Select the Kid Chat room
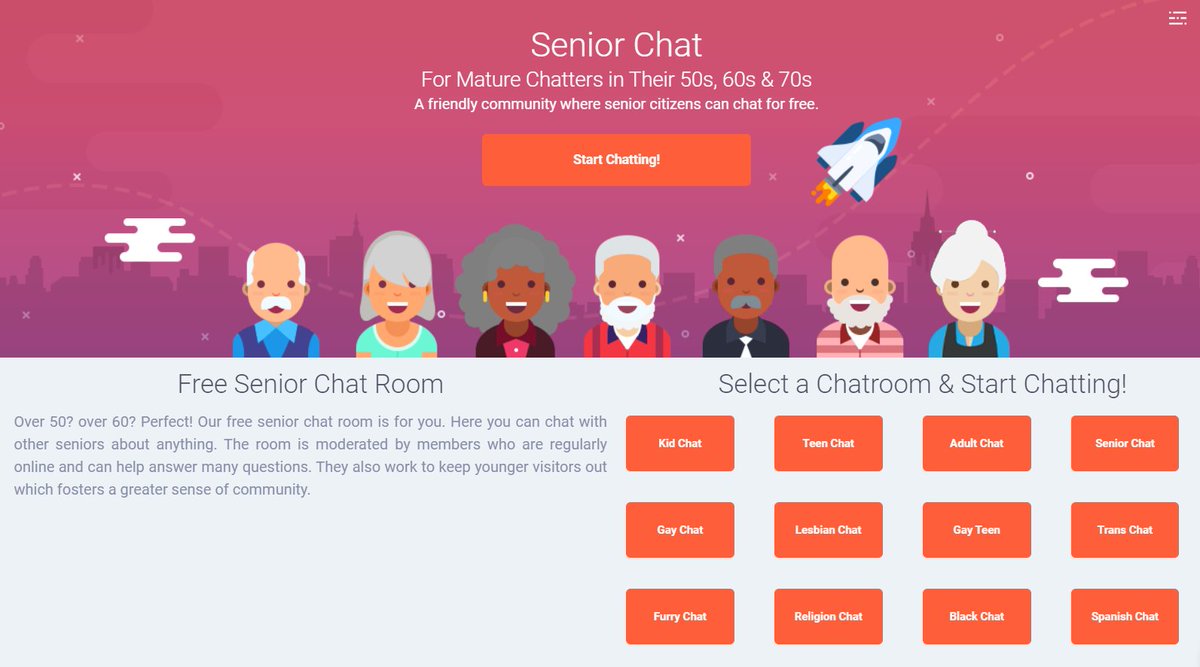This screenshot has height=667, width=1200. (x=680, y=444)
